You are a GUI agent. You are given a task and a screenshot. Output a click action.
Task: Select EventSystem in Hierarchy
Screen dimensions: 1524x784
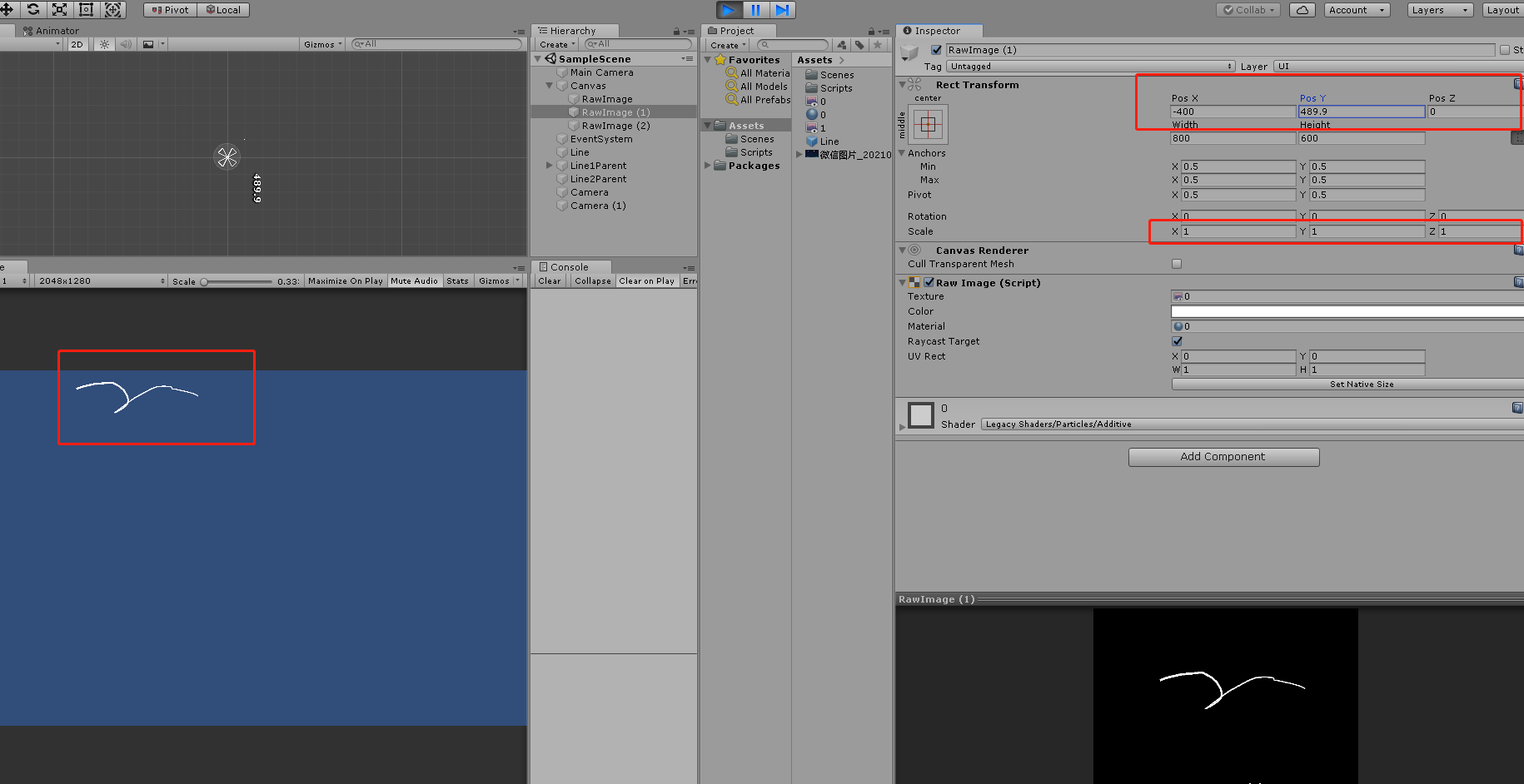click(x=600, y=139)
